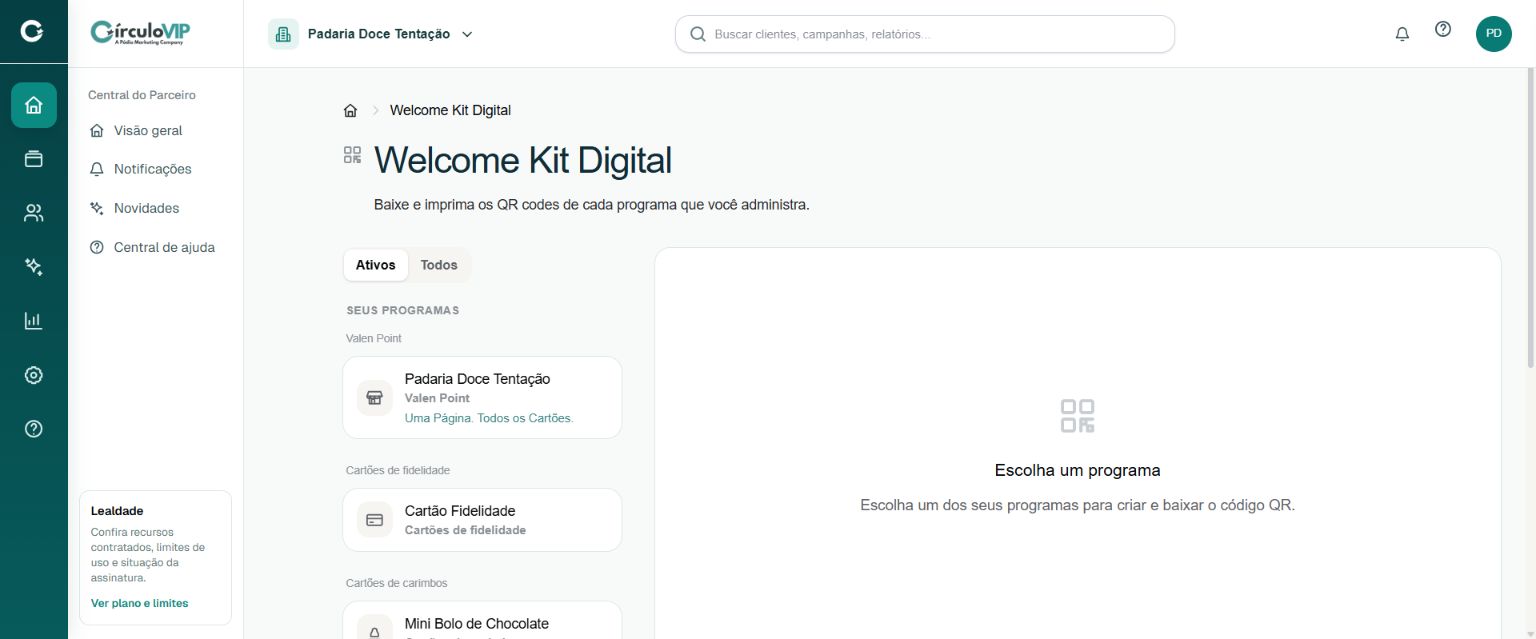Click the Lealdade info card heading
1536x639 pixels.
point(117,511)
